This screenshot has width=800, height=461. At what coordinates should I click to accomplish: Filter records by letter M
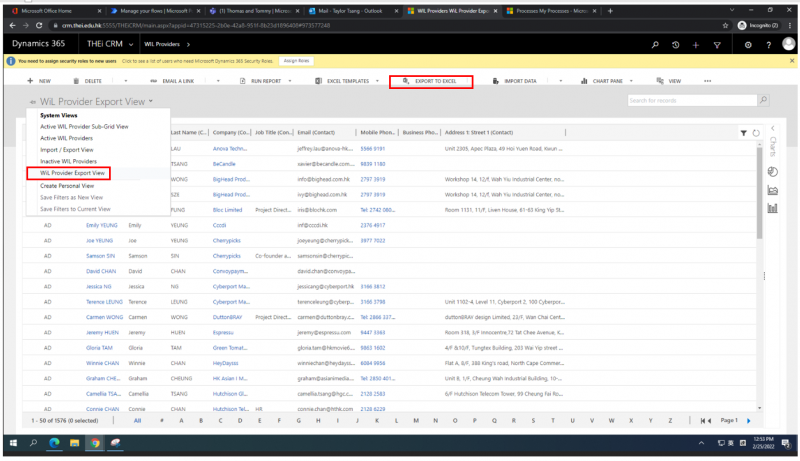416,421
